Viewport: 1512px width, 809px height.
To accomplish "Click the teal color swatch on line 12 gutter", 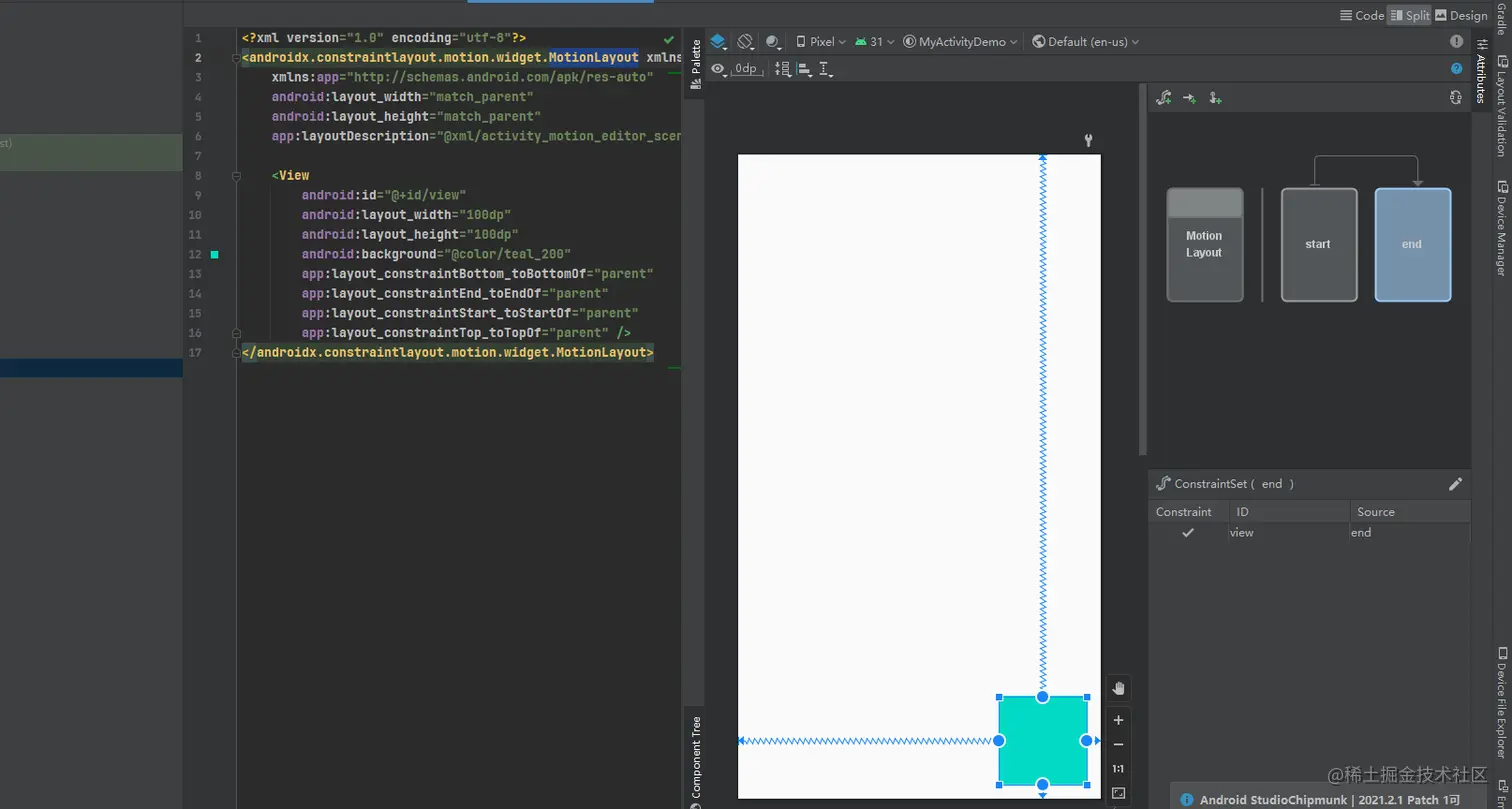I will [214, 255].
